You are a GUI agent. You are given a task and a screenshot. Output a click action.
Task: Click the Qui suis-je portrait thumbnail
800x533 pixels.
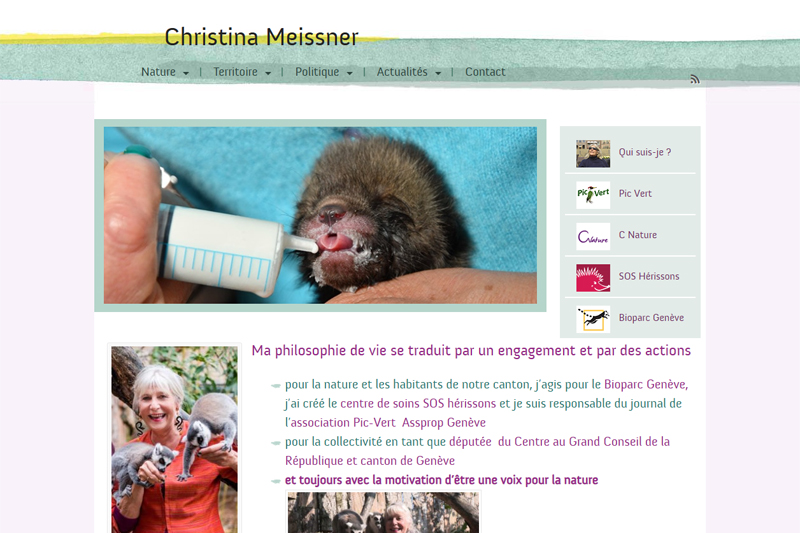coord(593,154)
